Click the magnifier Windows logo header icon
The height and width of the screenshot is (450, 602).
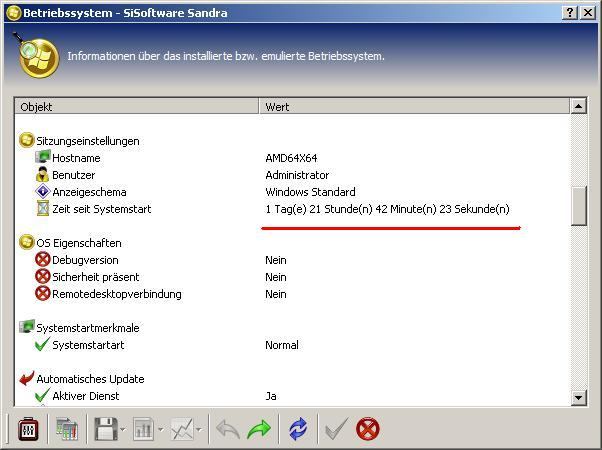[x=36, y=56]
